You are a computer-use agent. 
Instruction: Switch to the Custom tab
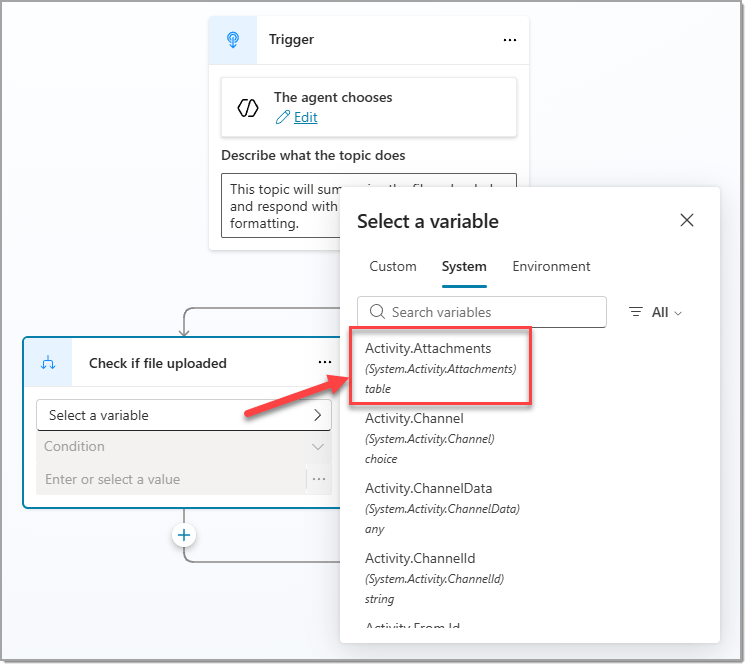pos(394,267)
